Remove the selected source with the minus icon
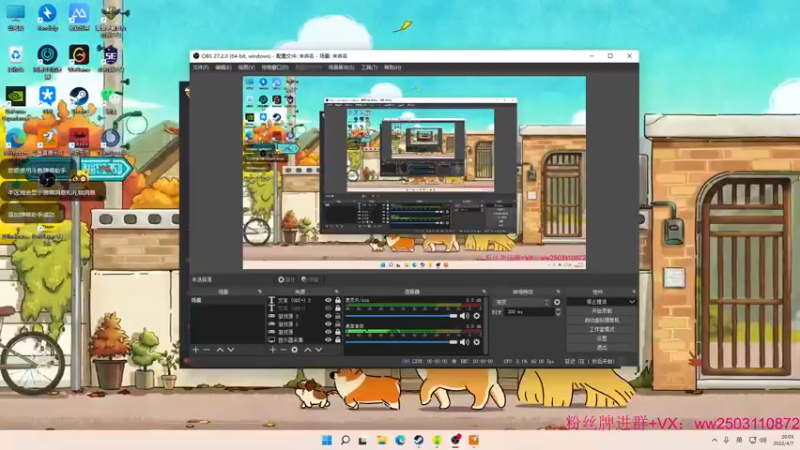Image resolution: width=800 pixels, height=450 pixels. coord(283,349)
